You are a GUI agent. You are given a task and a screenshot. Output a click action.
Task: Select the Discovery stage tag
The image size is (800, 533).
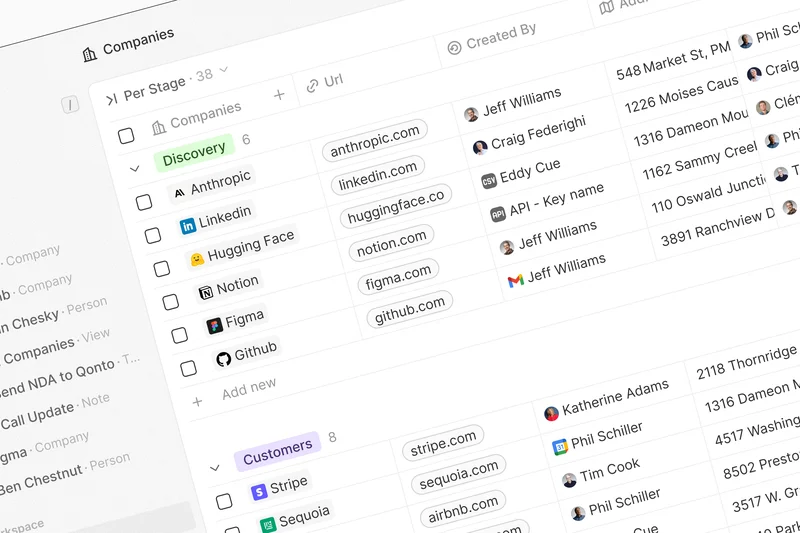point(194,153)
